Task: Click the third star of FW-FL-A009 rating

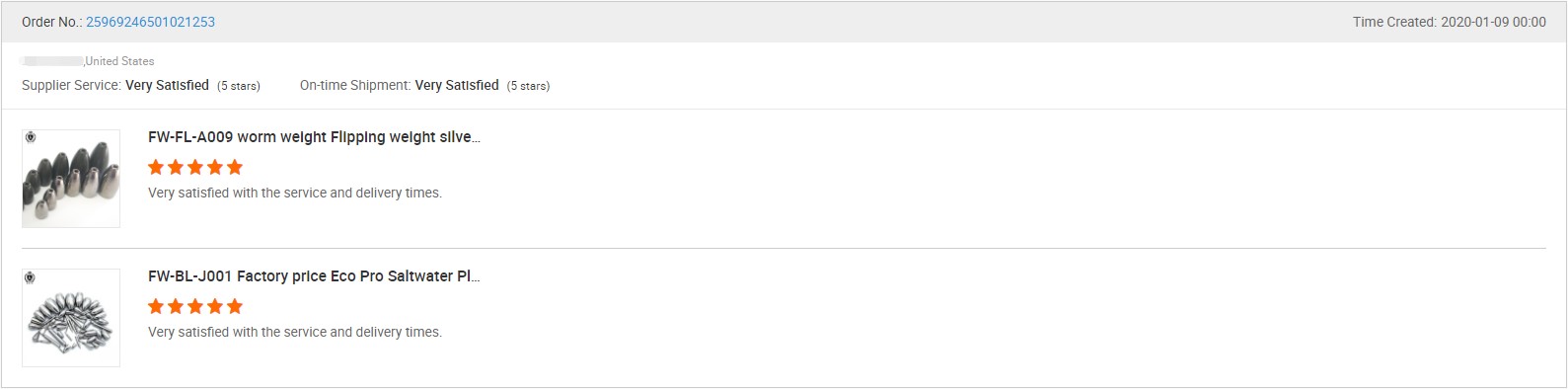Action: tap(195, 167)
